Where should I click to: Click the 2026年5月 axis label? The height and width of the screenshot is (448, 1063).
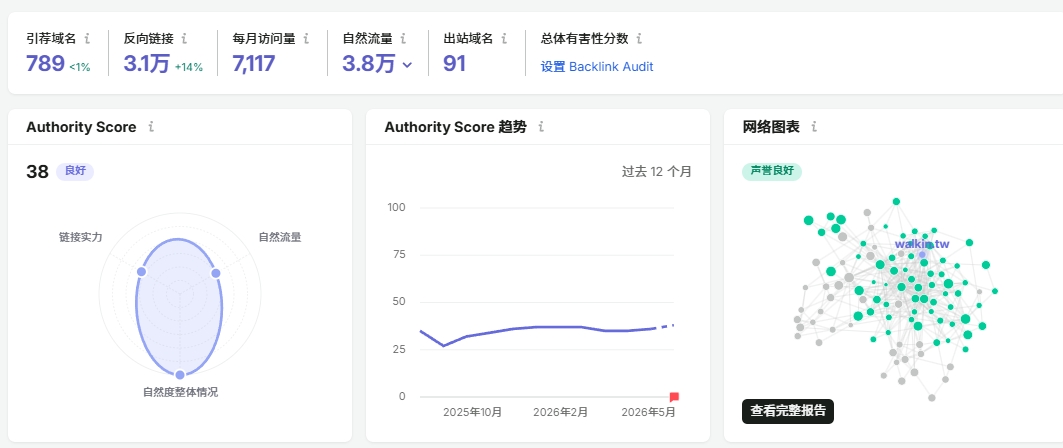coord(649,412)
